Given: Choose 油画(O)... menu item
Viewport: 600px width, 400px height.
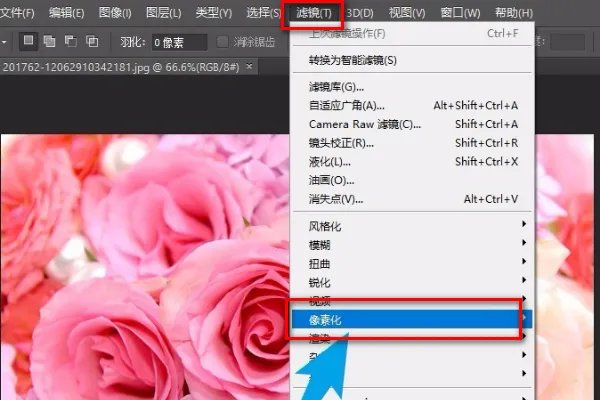Looking at the screenshot, I should 412,180.
